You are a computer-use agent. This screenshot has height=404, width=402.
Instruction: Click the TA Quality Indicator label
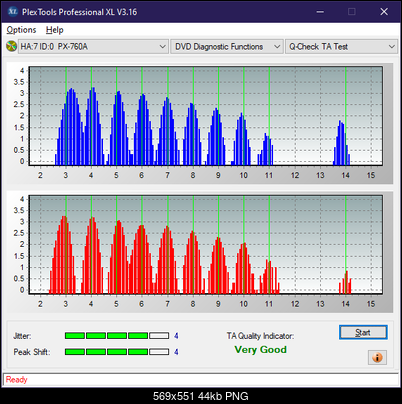coord(260,336)
